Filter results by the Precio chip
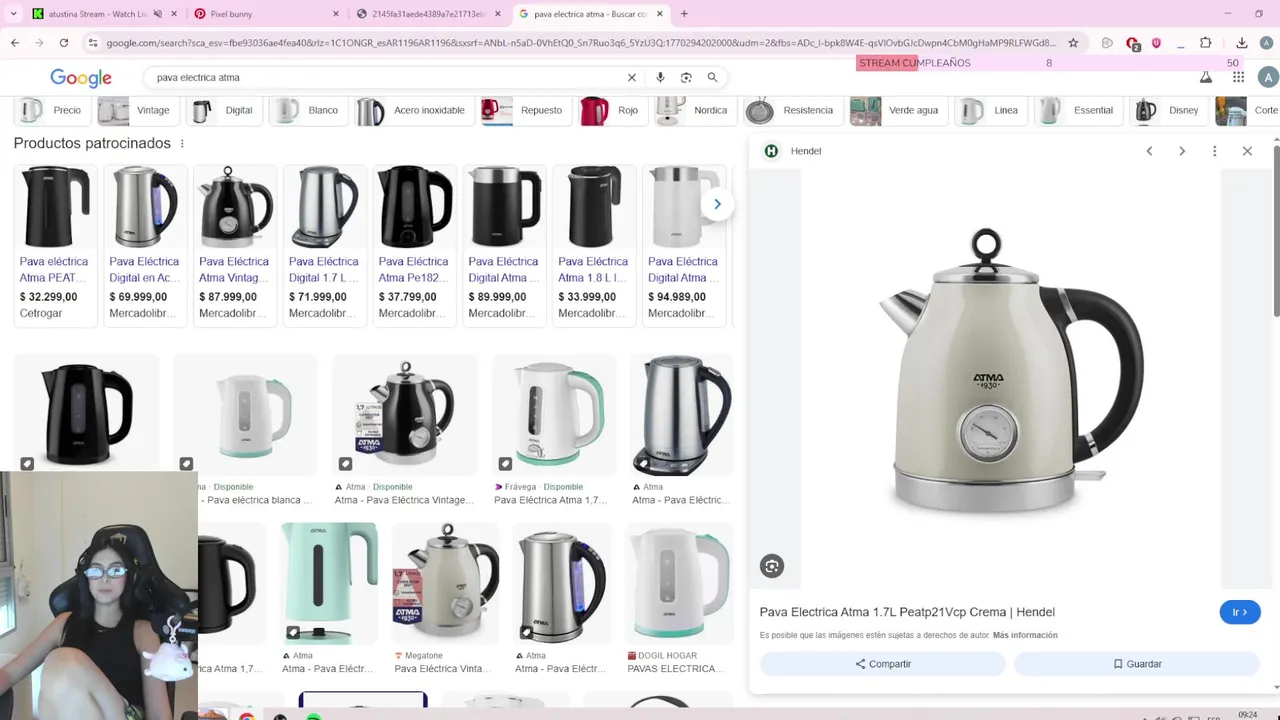Image resolution: width=1280 pixels, height=720 pixels. tap(52, 110)
